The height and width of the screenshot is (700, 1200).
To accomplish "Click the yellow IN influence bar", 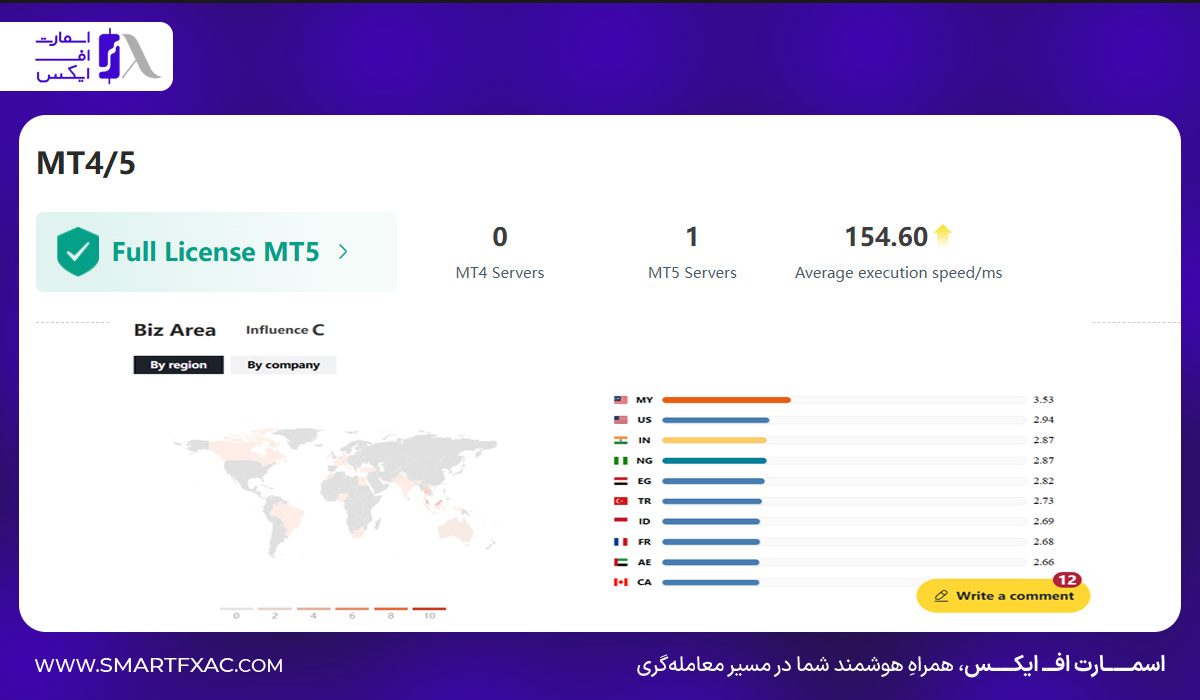I will [714, 440].
